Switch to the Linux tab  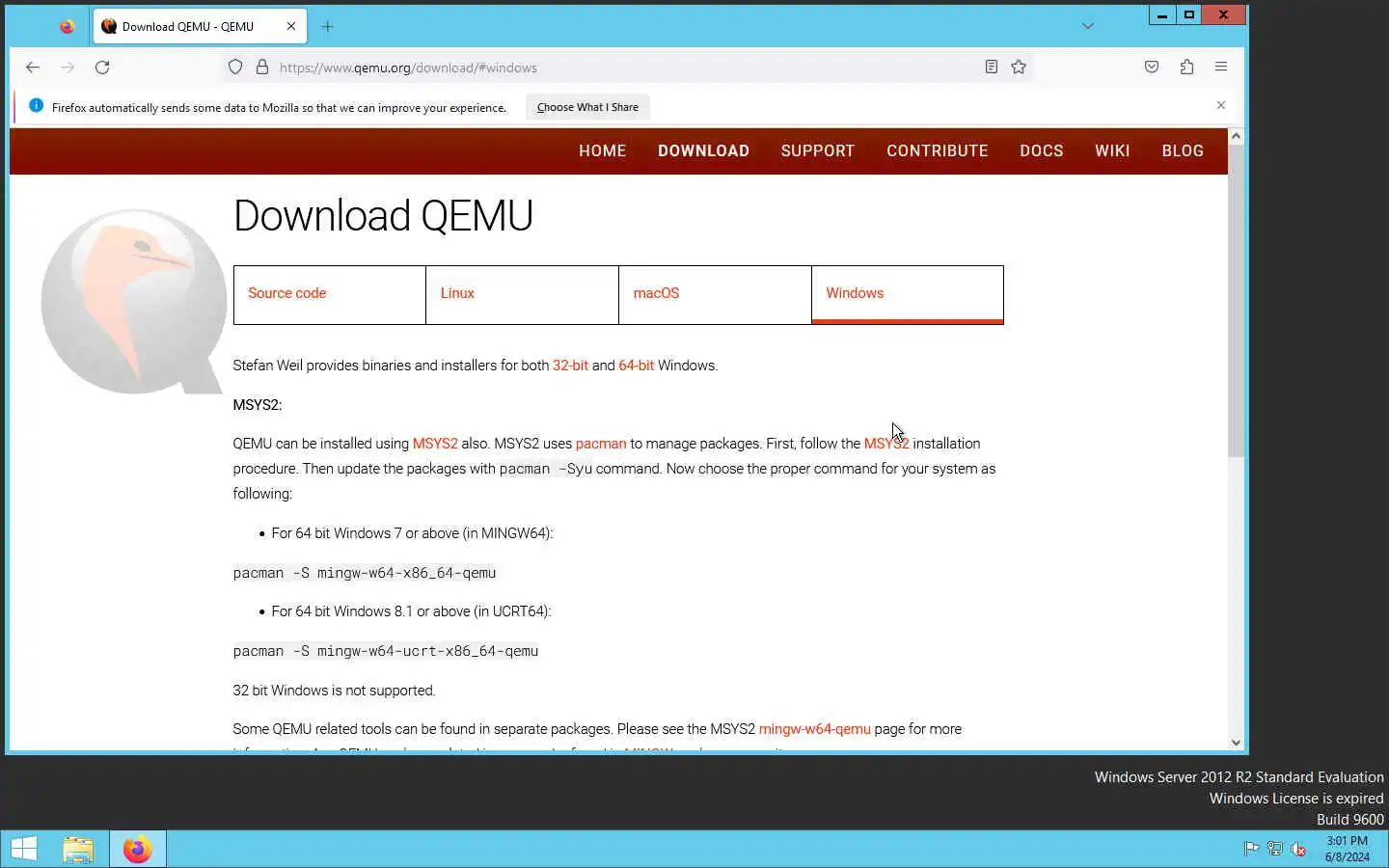[x=522, y=294]
